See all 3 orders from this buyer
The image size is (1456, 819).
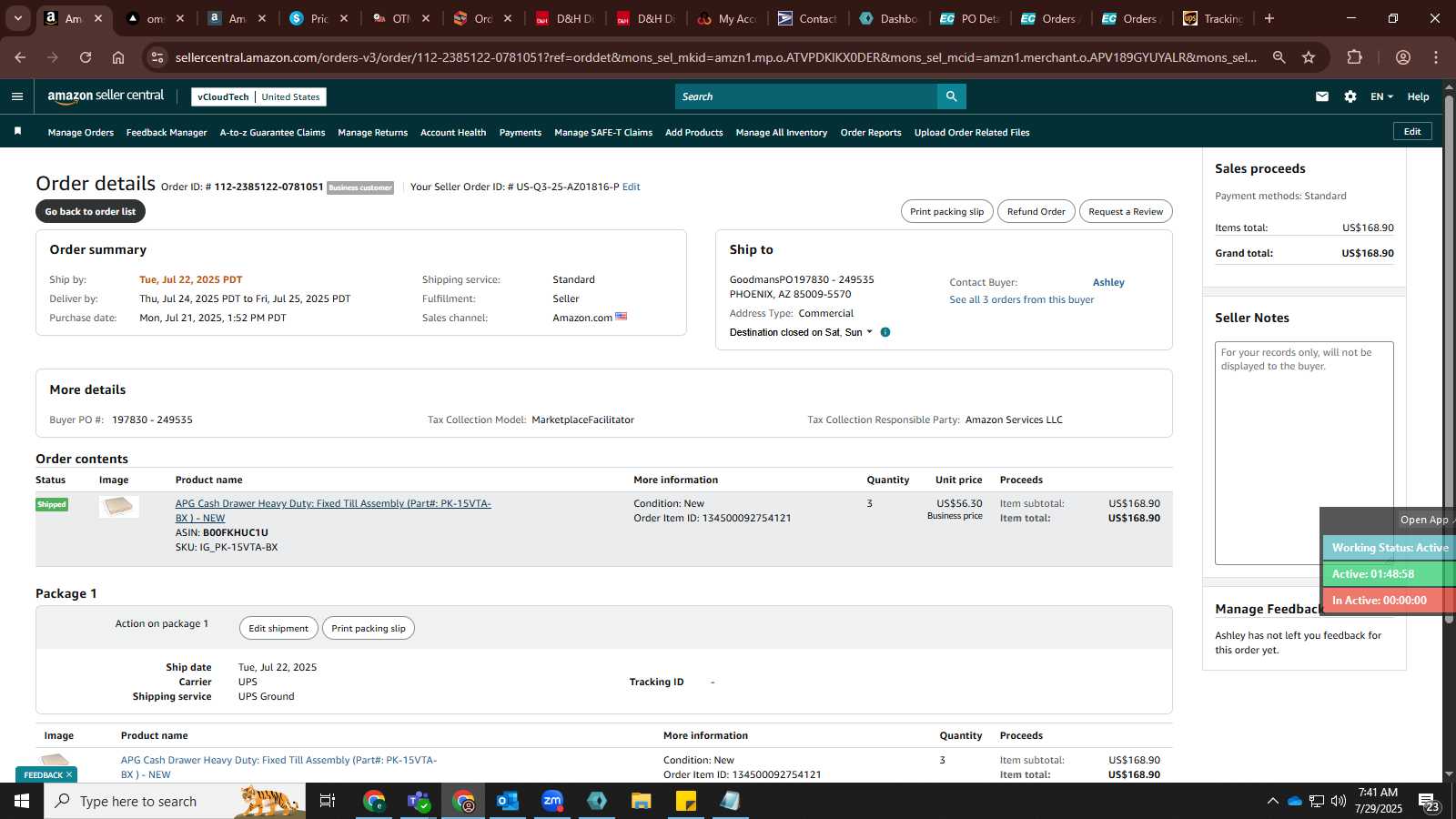click(1021, 299)
